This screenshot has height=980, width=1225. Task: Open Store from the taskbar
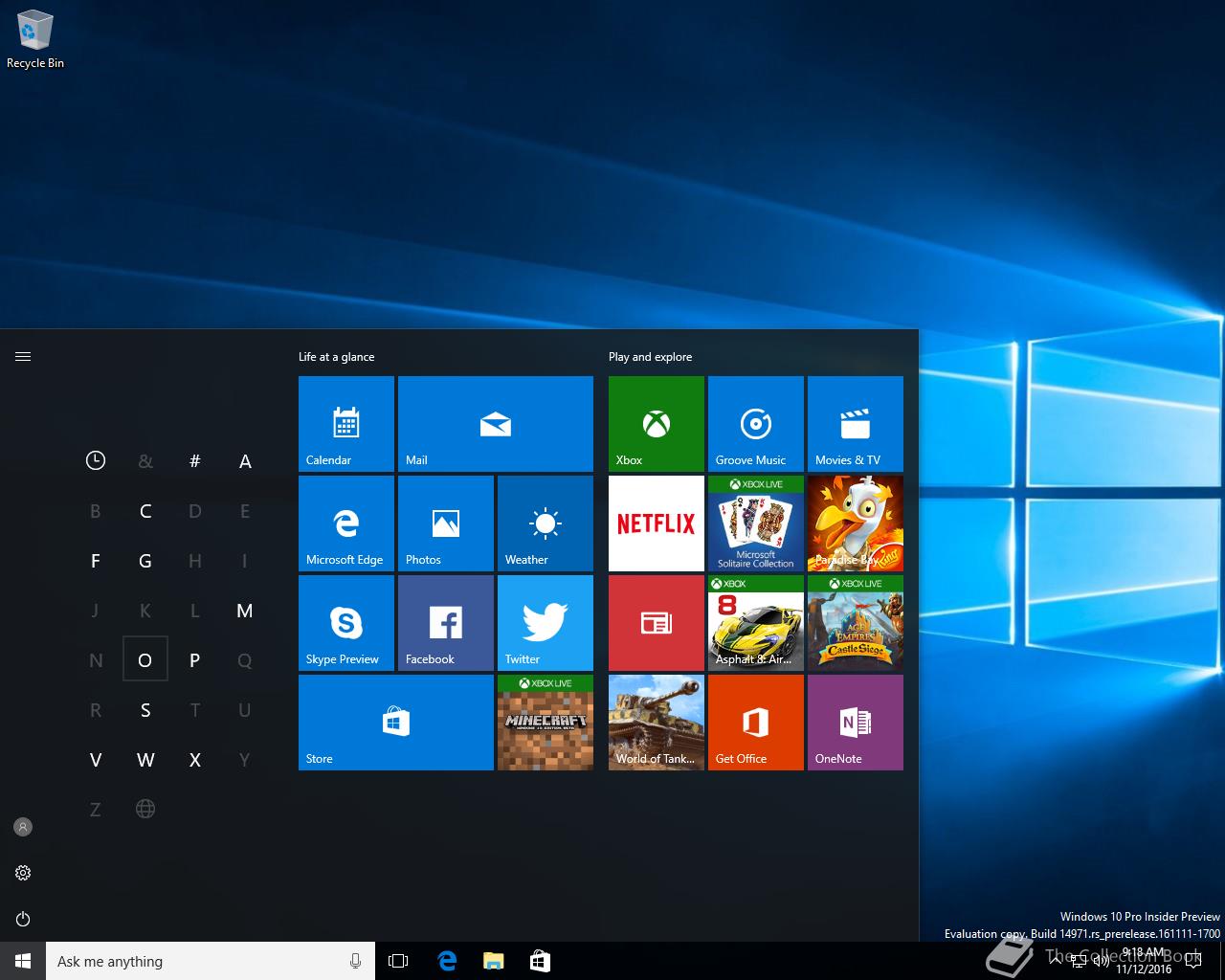pos(540,961)
